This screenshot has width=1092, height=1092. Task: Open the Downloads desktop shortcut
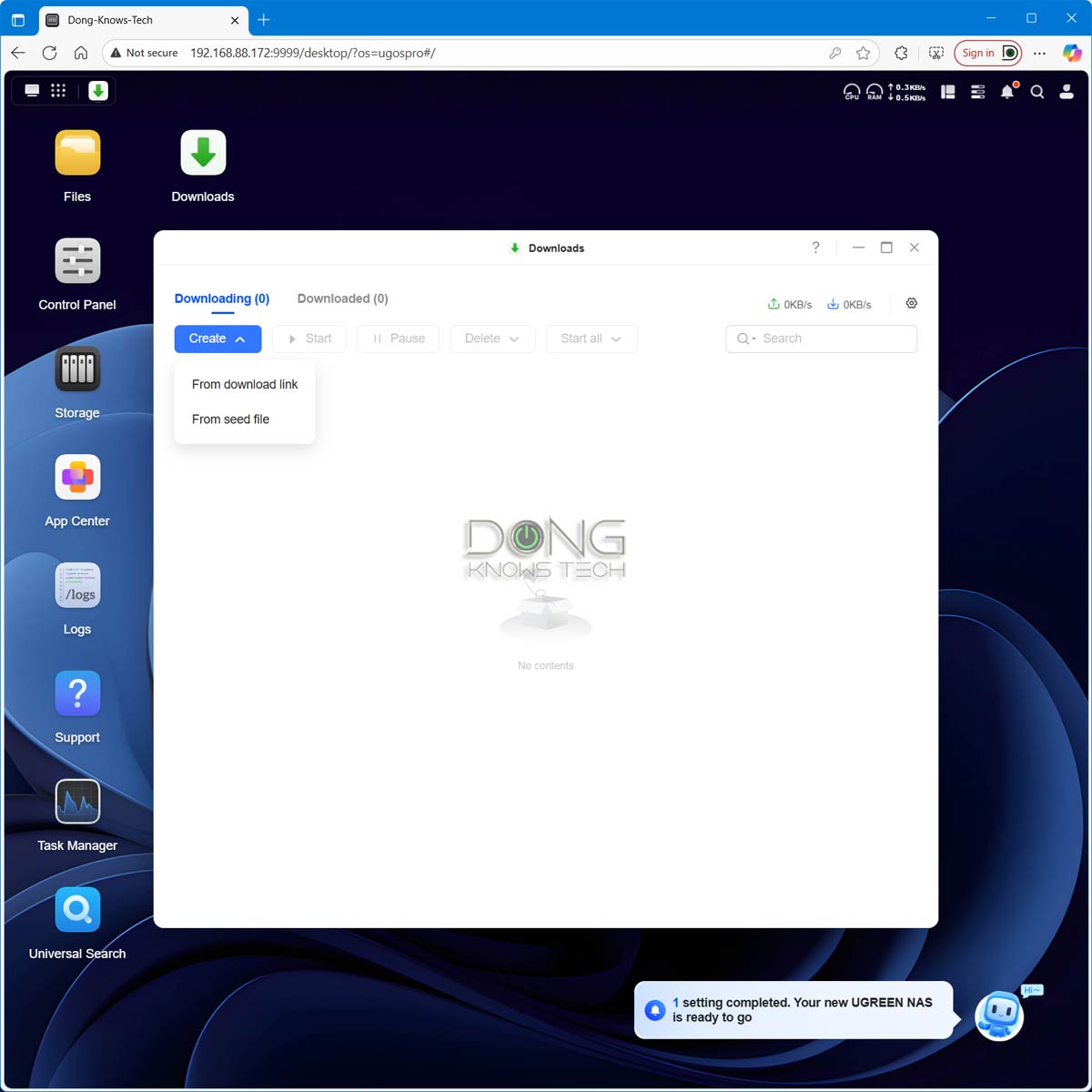(203, 153)
